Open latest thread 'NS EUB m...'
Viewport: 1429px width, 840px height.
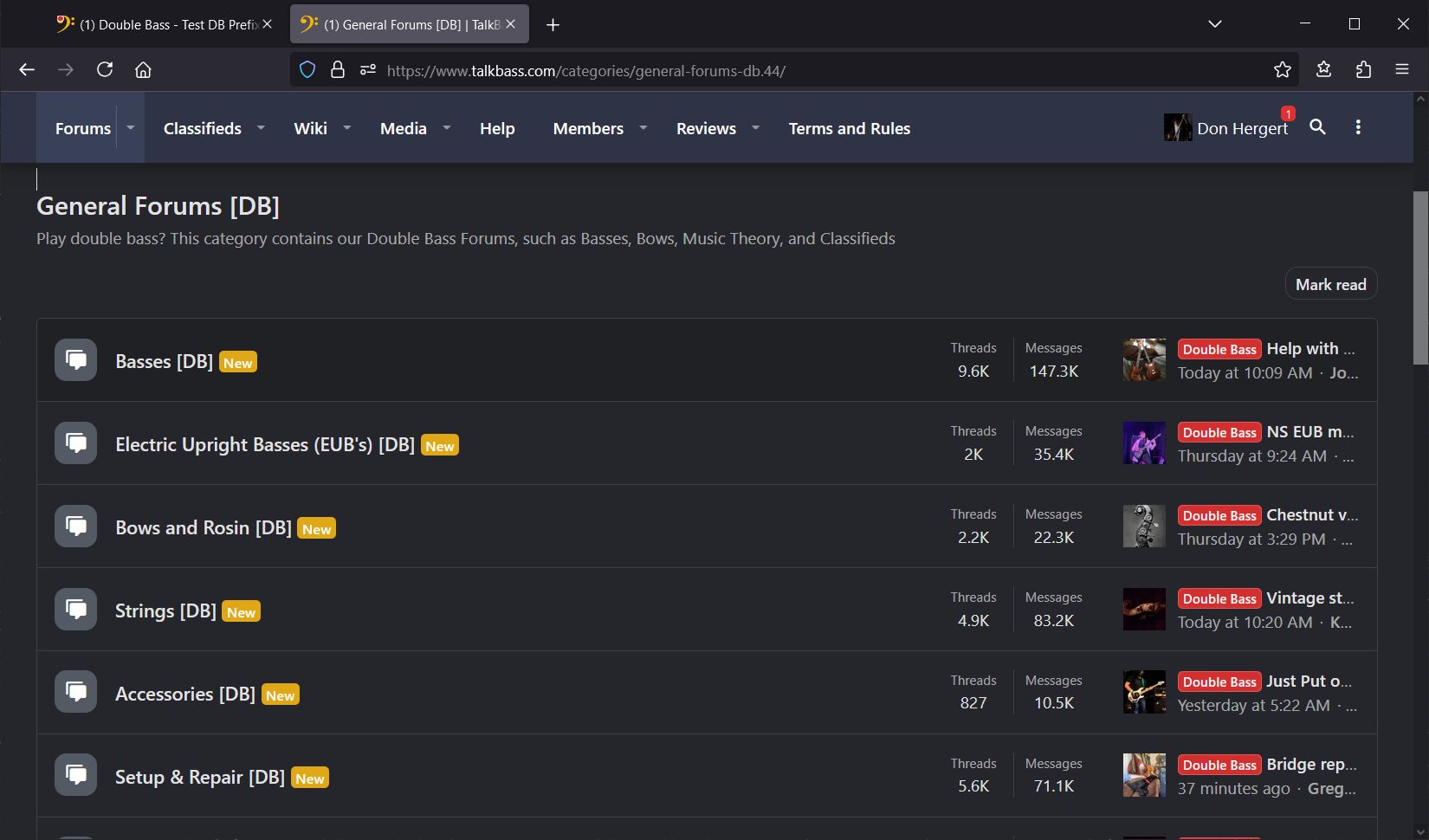[x=1310, y=431]
